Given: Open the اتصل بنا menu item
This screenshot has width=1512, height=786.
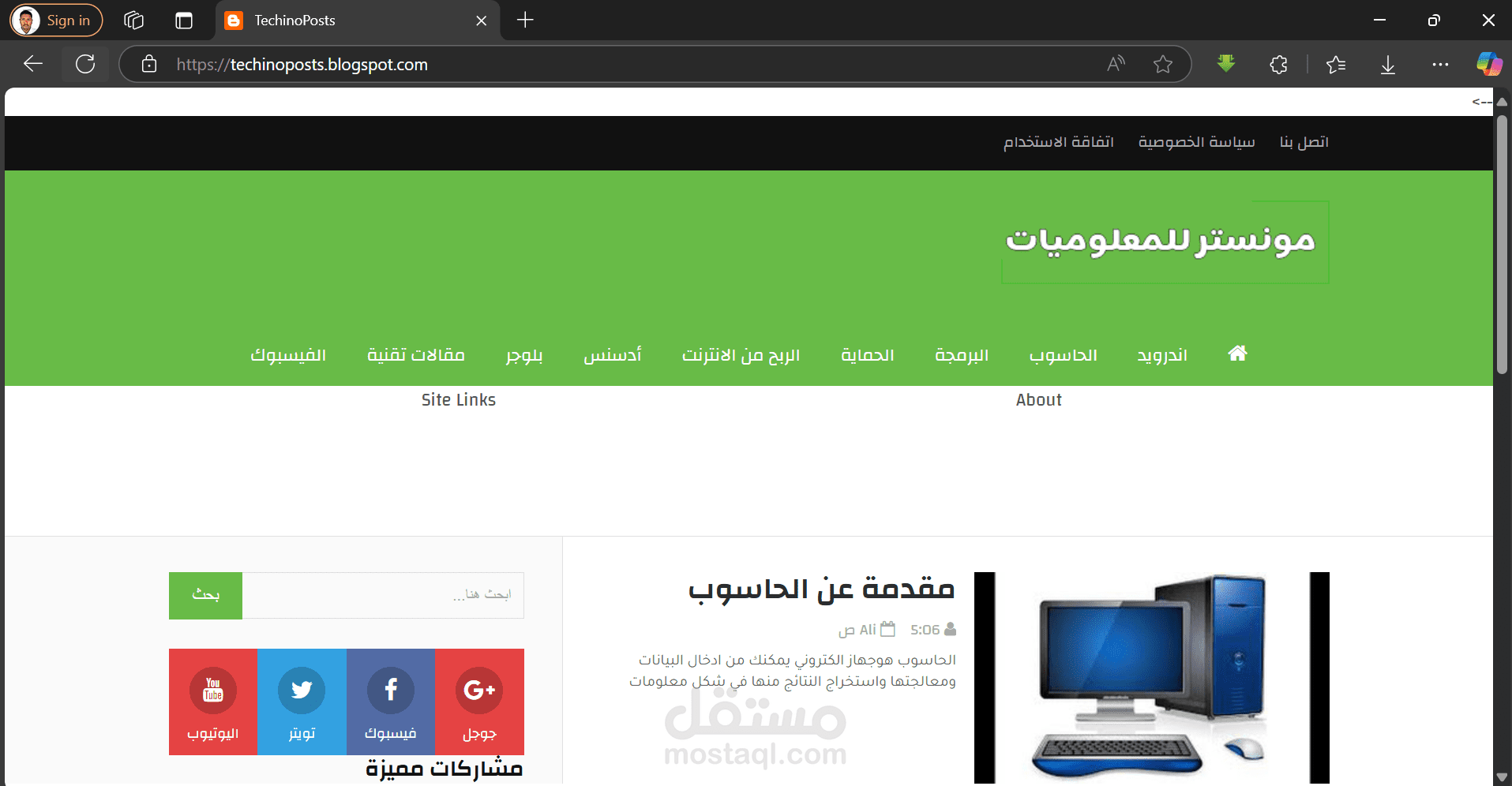Looking at the screenshot, I should [x=1303, y=142].
